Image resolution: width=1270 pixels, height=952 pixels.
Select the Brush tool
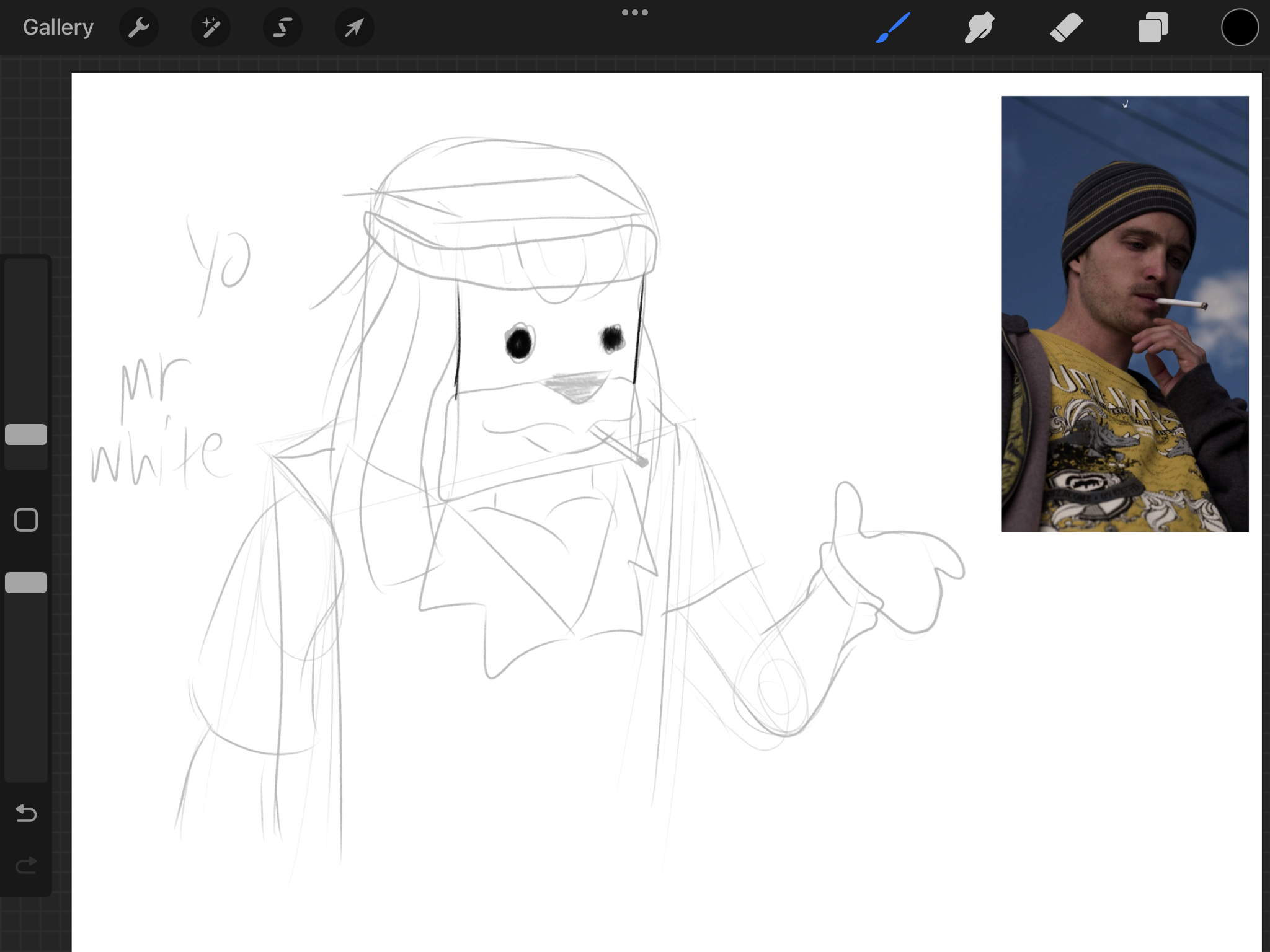(x=893, y=27)
